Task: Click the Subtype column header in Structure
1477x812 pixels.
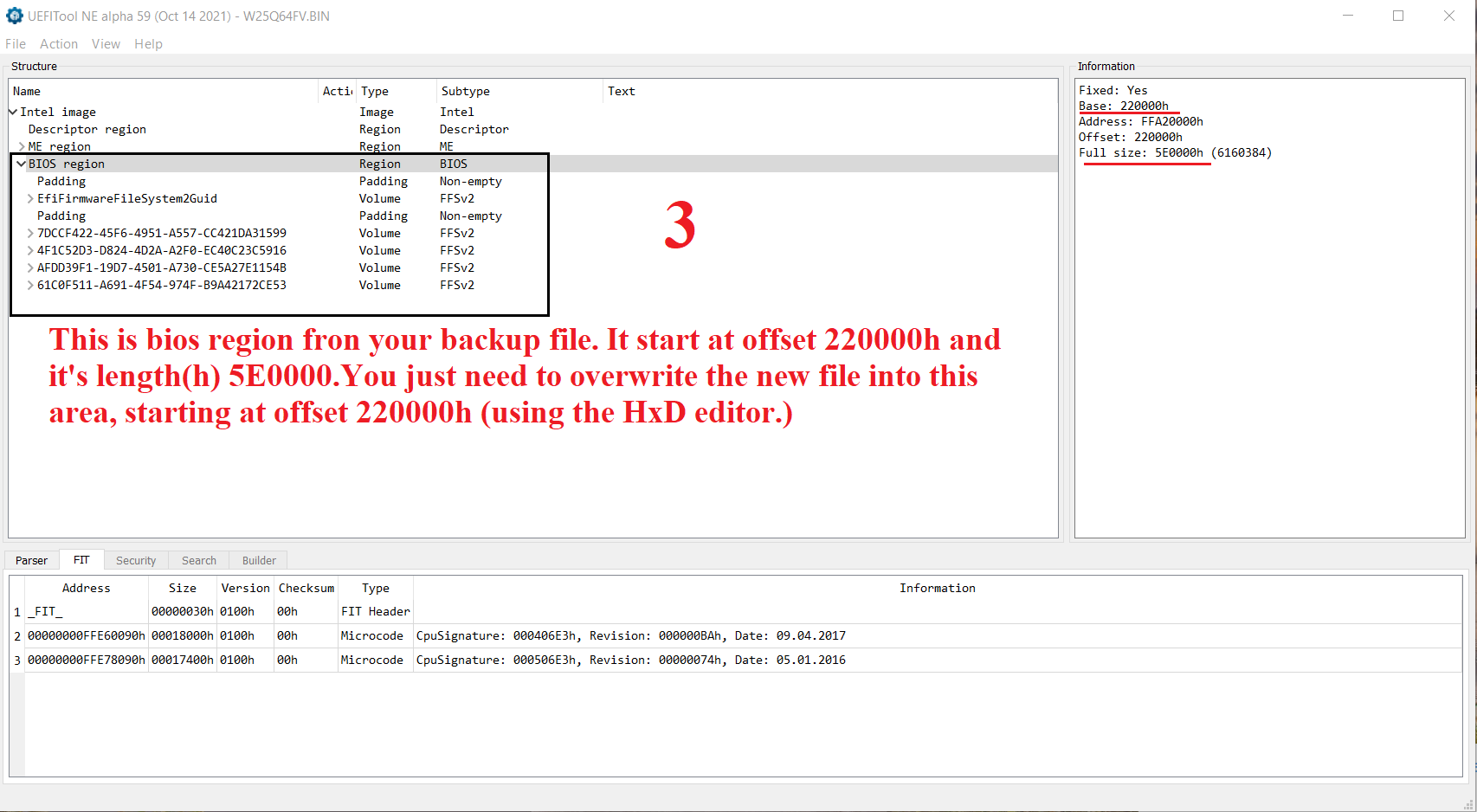Action: (519, 91)
